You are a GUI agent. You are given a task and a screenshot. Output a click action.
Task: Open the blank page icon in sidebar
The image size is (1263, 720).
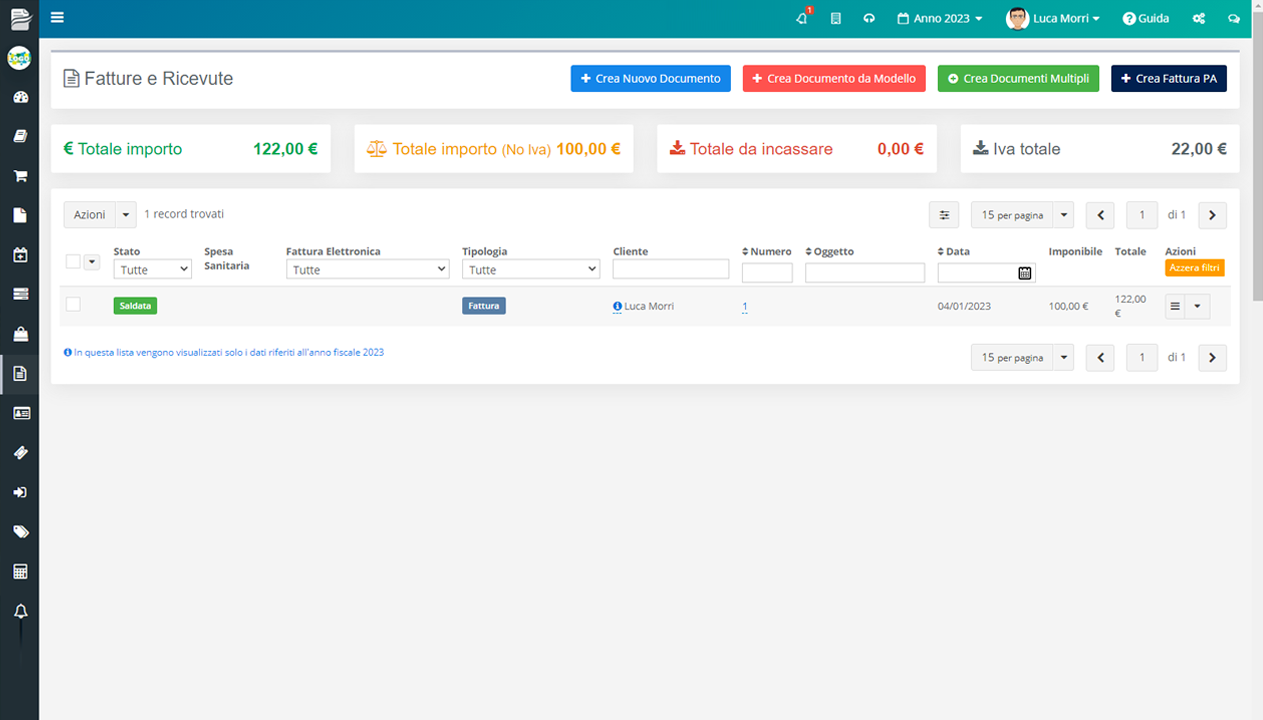click(x=20, y=215)
